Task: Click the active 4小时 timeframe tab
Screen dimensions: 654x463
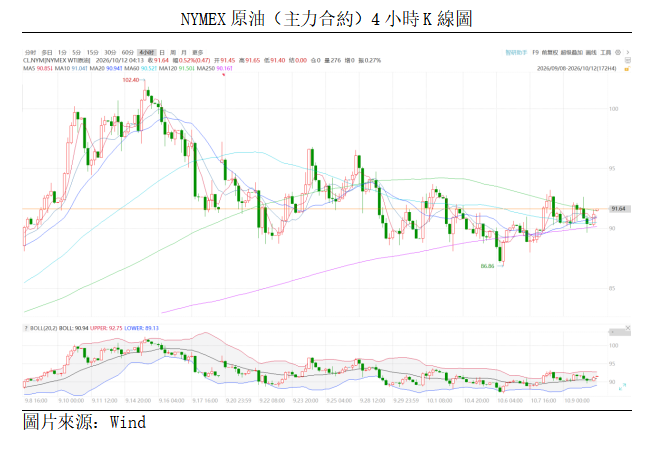Action: pos(146,53)
